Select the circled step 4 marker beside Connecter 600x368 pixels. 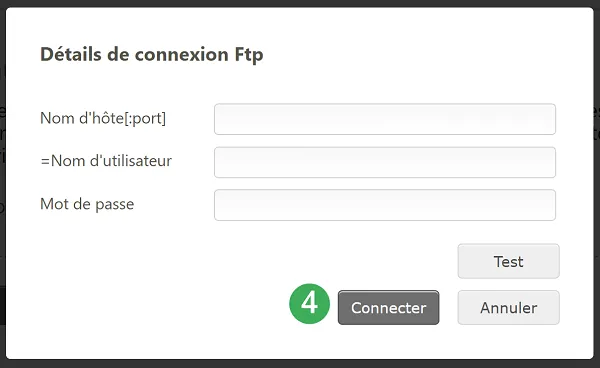coord(309,303)
